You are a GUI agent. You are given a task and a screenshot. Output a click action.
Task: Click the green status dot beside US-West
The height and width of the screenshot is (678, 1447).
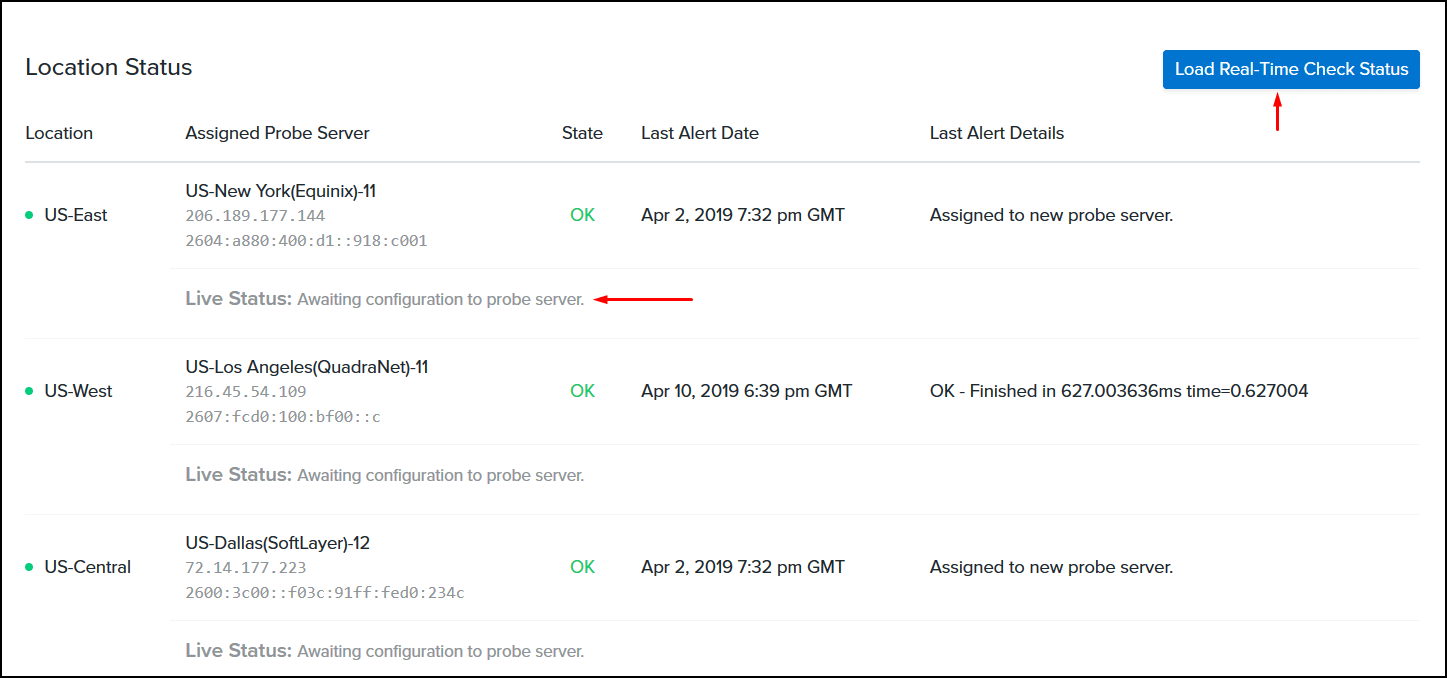[x=29, y=391]
